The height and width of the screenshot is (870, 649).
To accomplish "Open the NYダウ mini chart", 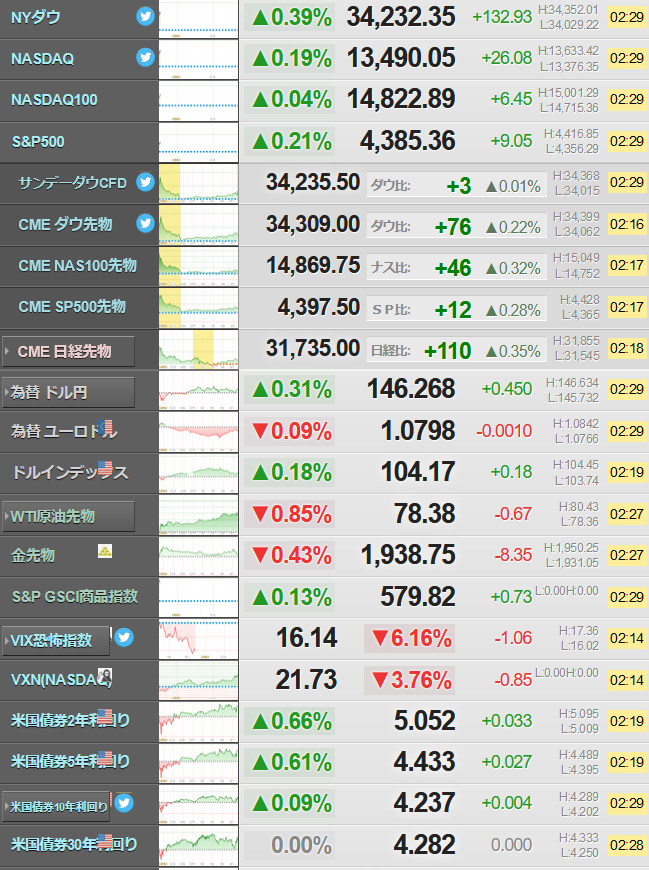I will coord(199,19).
